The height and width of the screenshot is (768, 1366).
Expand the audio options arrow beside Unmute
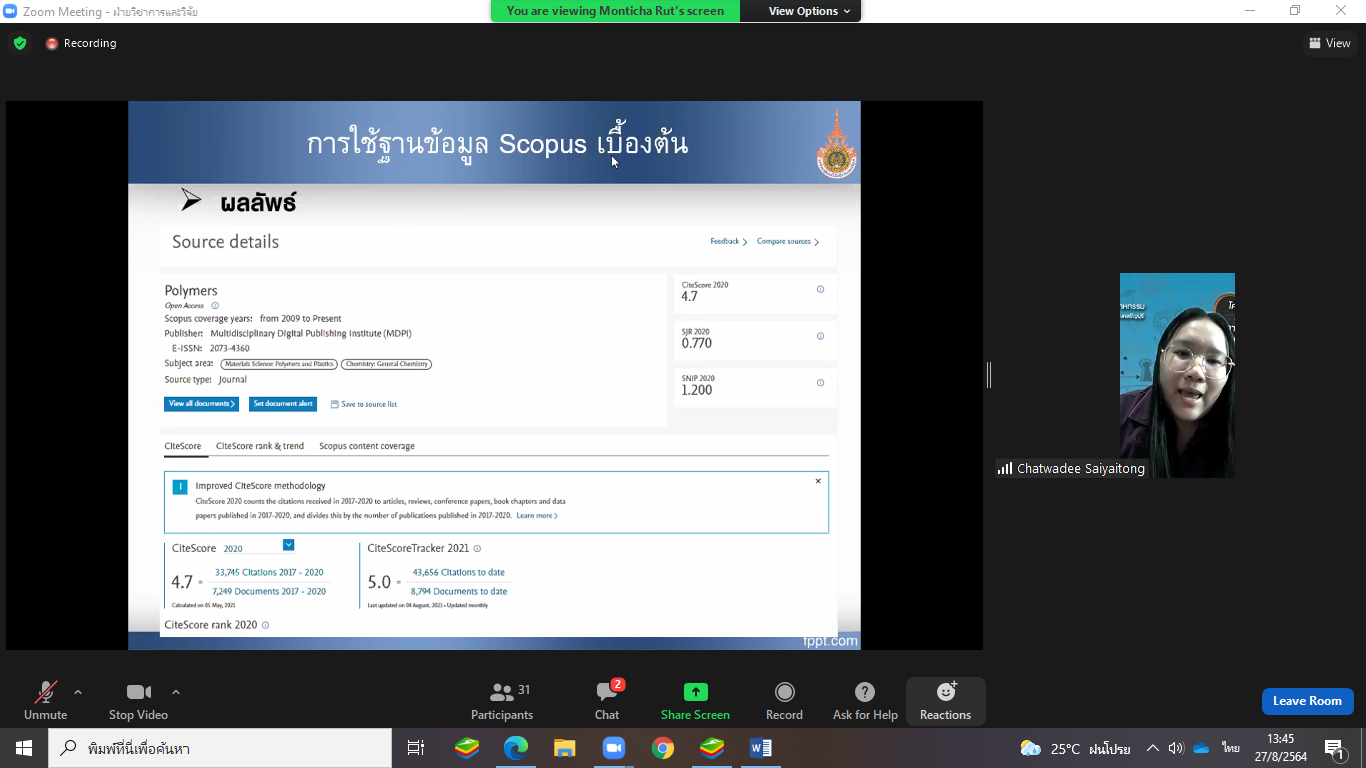tap(78, 692)
